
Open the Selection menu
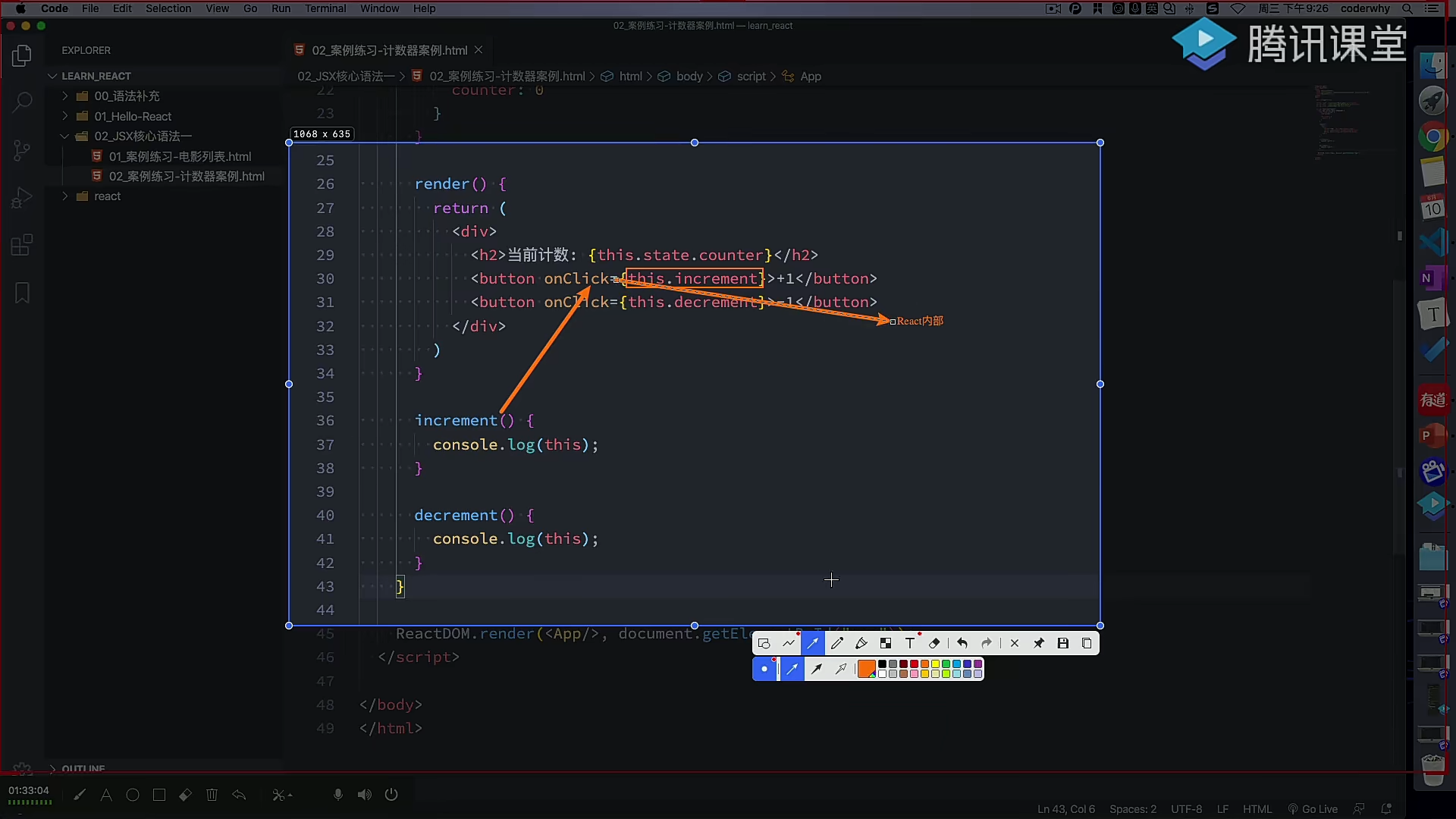[x=168, y=8]
